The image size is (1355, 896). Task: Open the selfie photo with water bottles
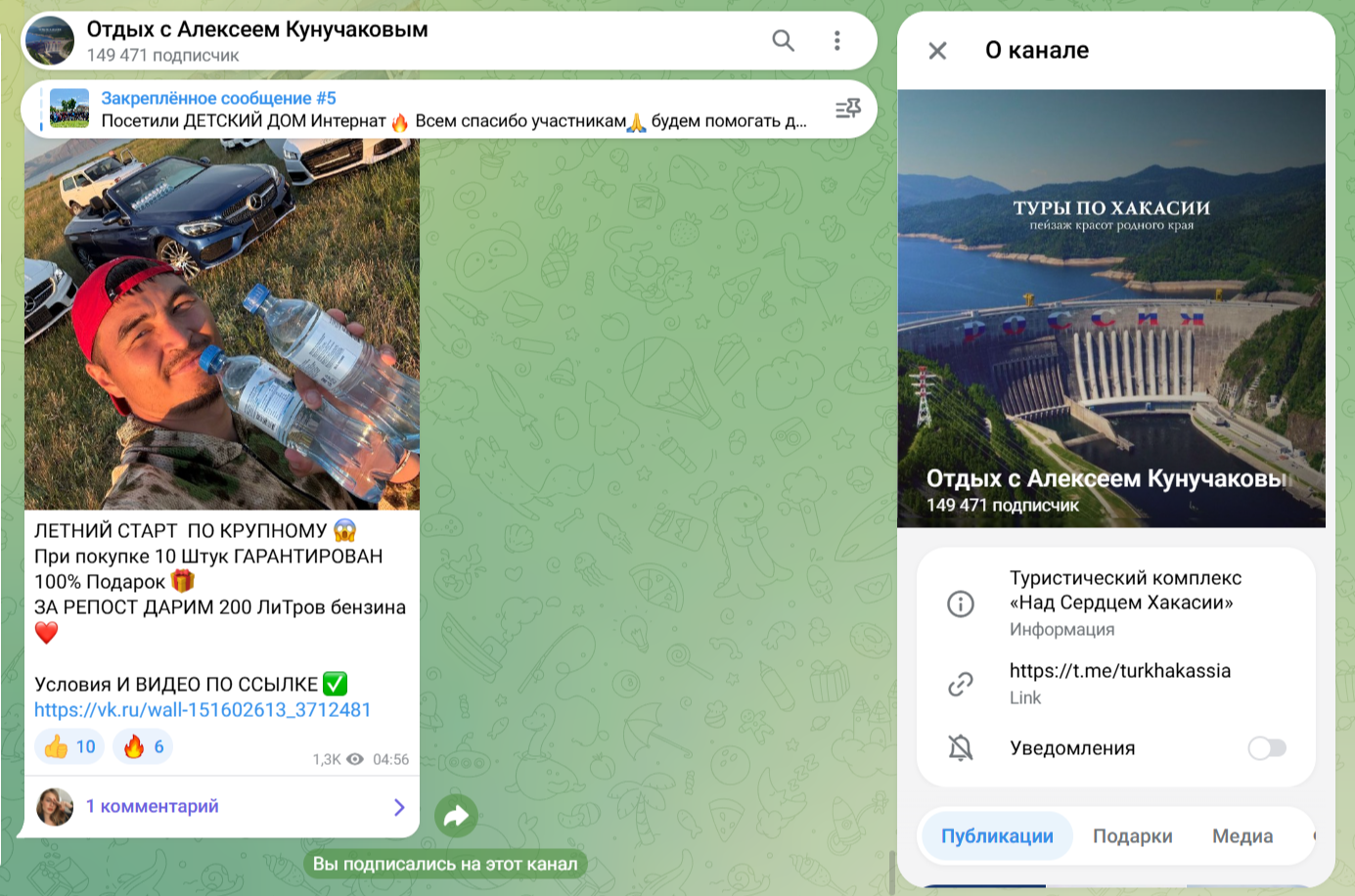[x=222, y=324]
